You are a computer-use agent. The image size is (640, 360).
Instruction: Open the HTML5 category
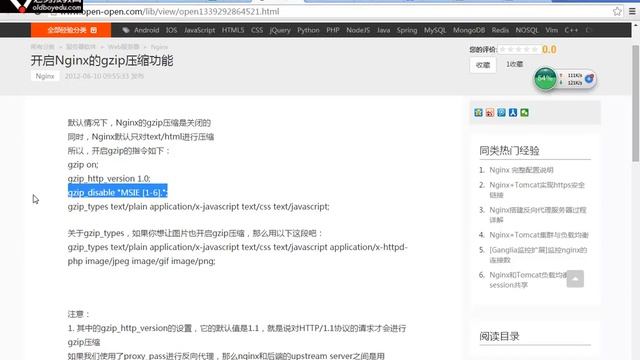233,30
